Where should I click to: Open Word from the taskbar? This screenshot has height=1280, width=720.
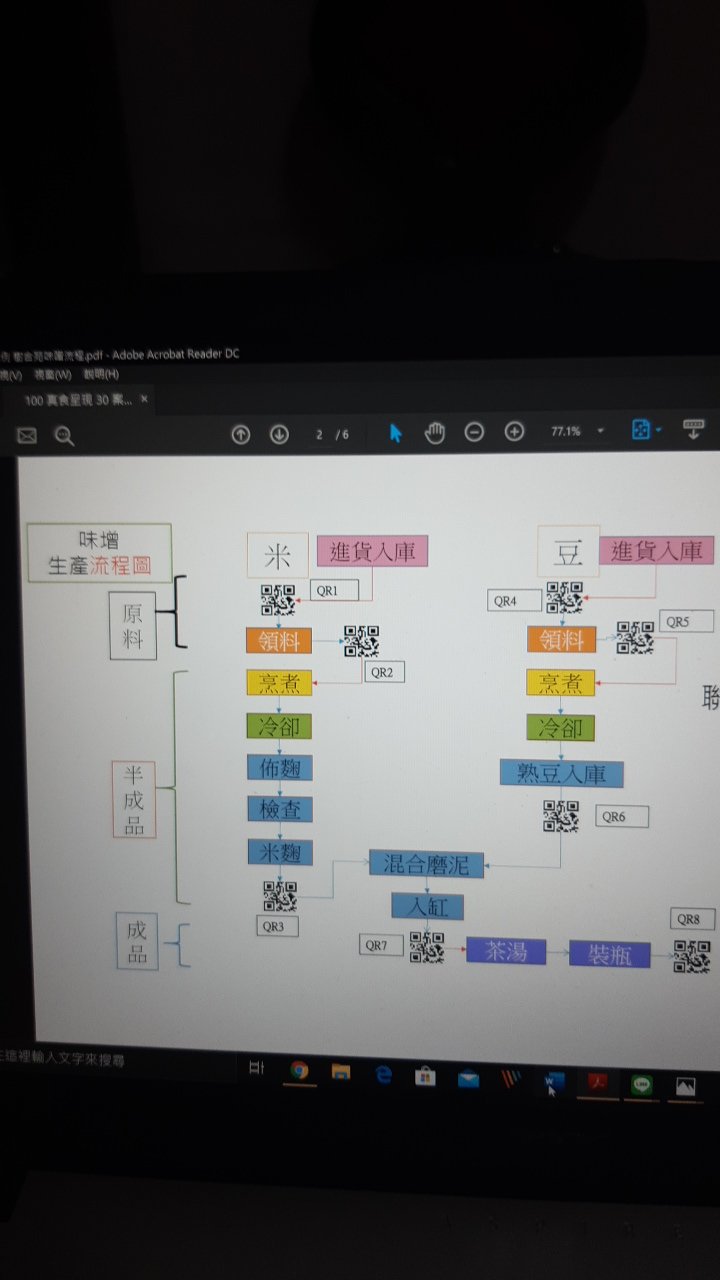(x=554, y=1082)
